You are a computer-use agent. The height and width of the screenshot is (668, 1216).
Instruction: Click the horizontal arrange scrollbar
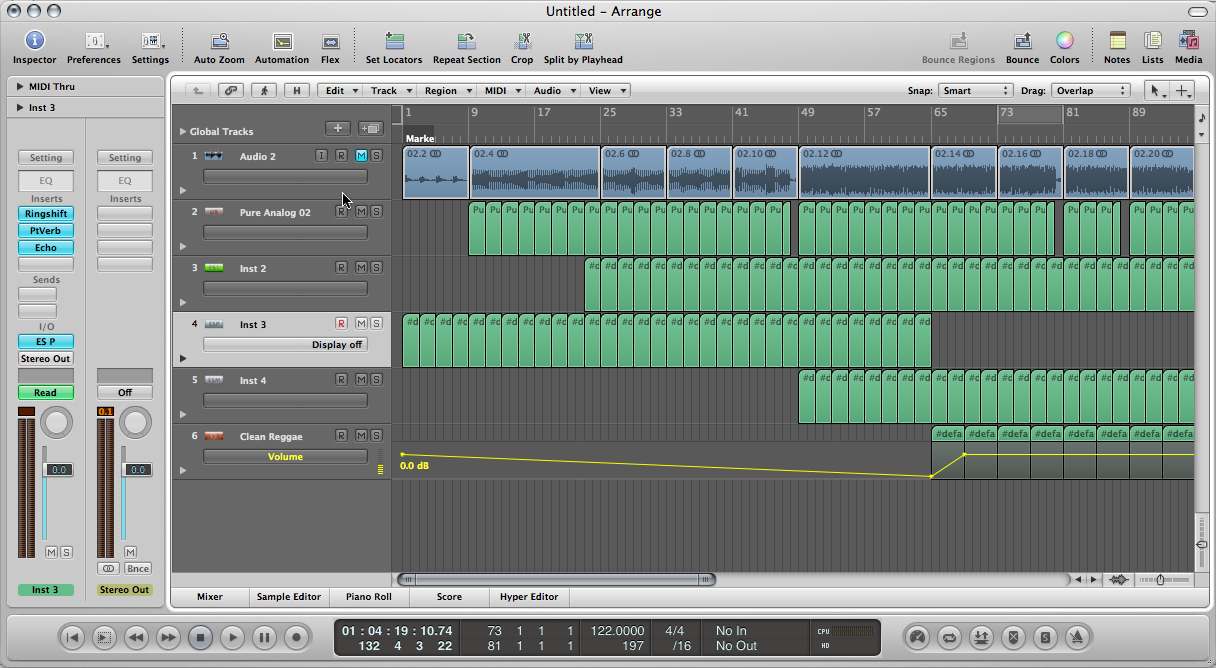557,579
